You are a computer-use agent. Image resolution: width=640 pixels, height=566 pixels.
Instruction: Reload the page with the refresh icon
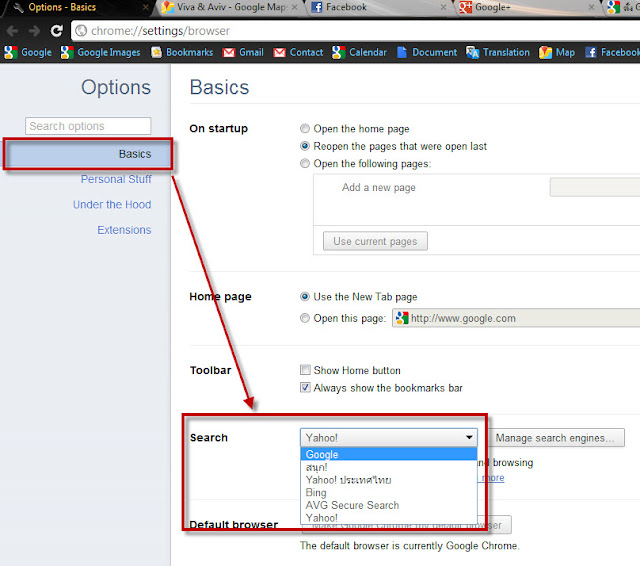tap(56, 31)
